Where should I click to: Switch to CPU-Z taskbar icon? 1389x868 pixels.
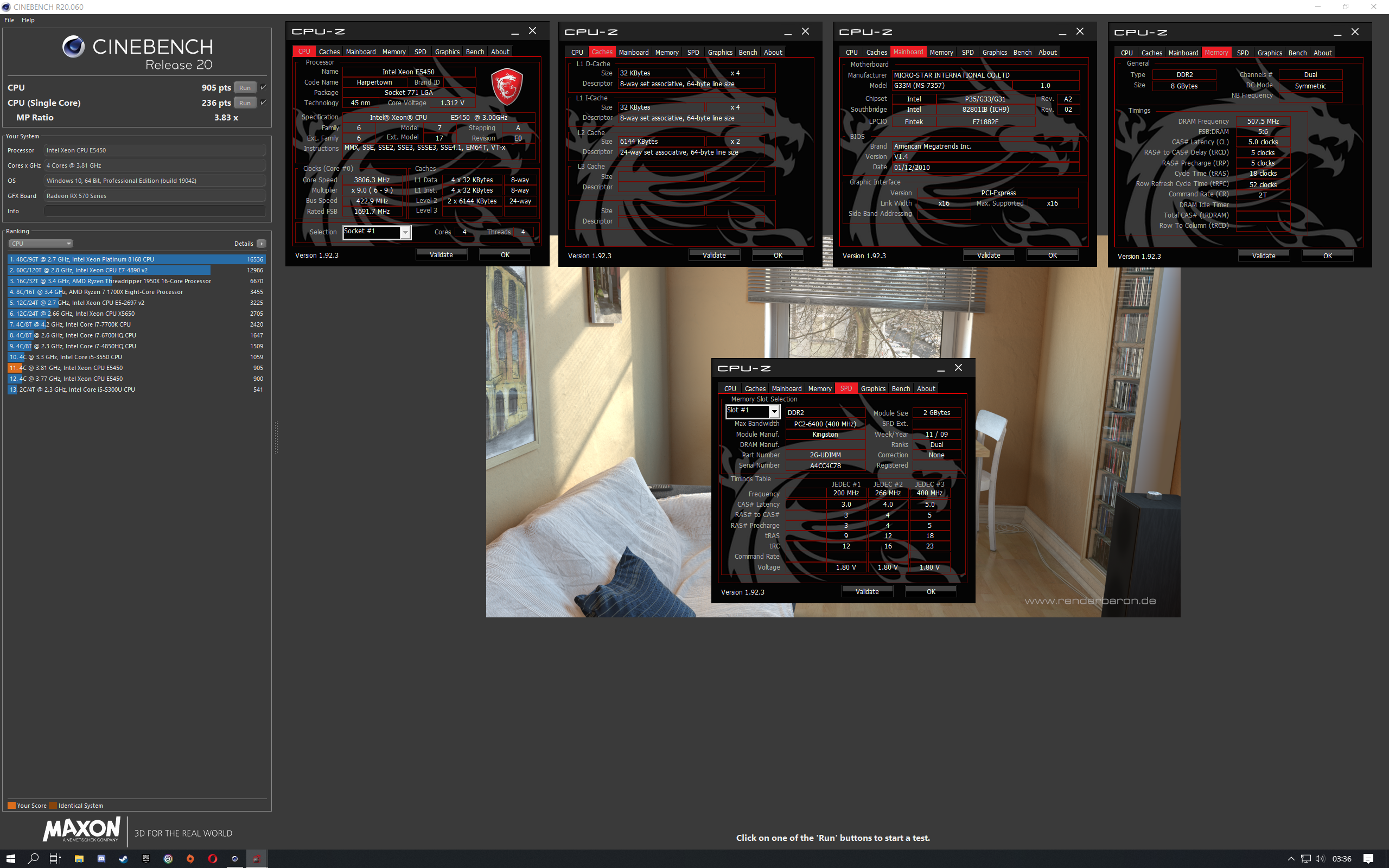click(257, 859)
